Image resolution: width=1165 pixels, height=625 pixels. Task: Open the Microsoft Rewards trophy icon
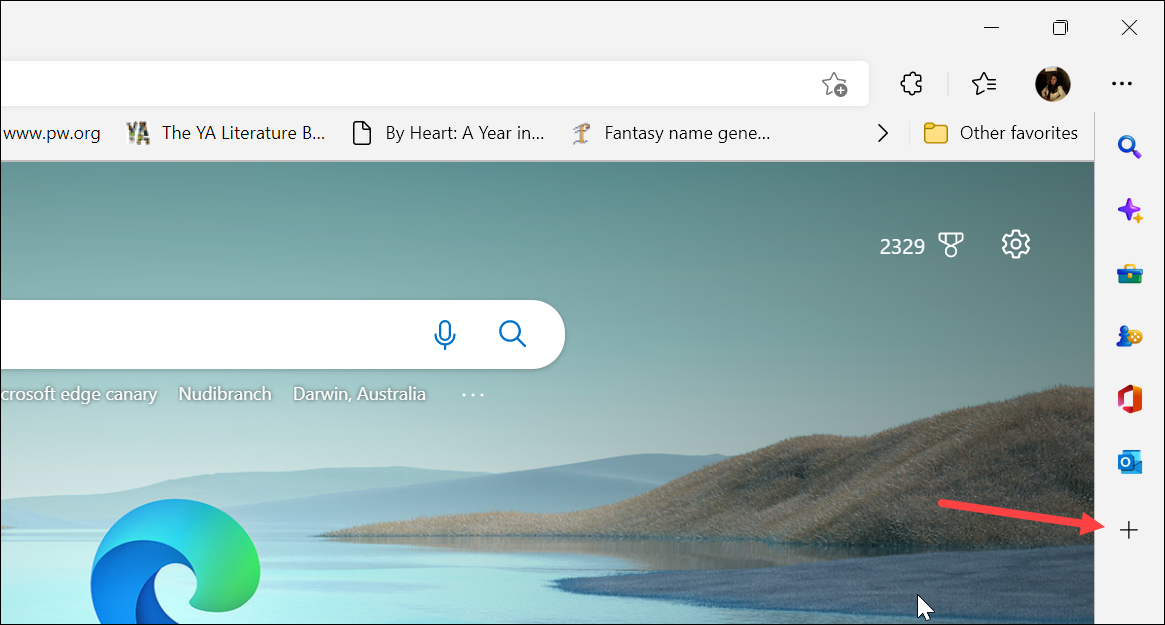[x=950, y=243]
